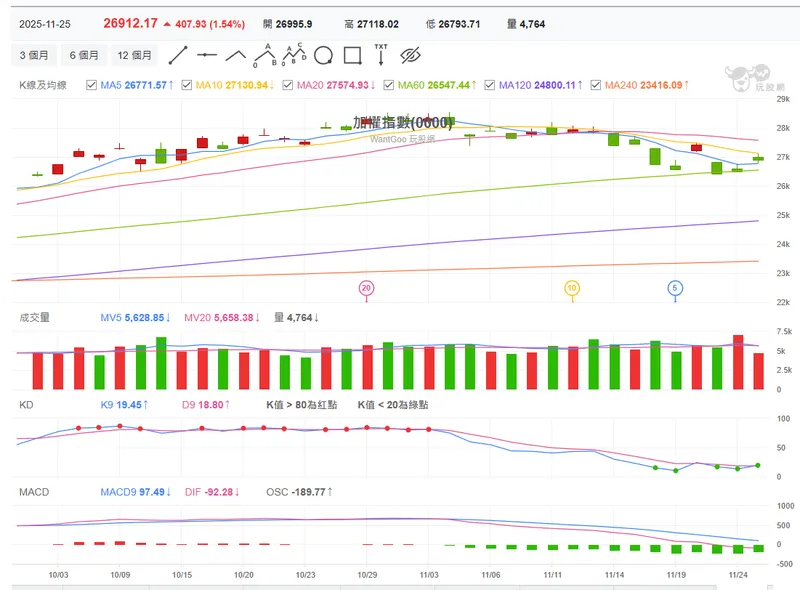
Task: Pick the angle line drawing tool
Action: (236, 55)
